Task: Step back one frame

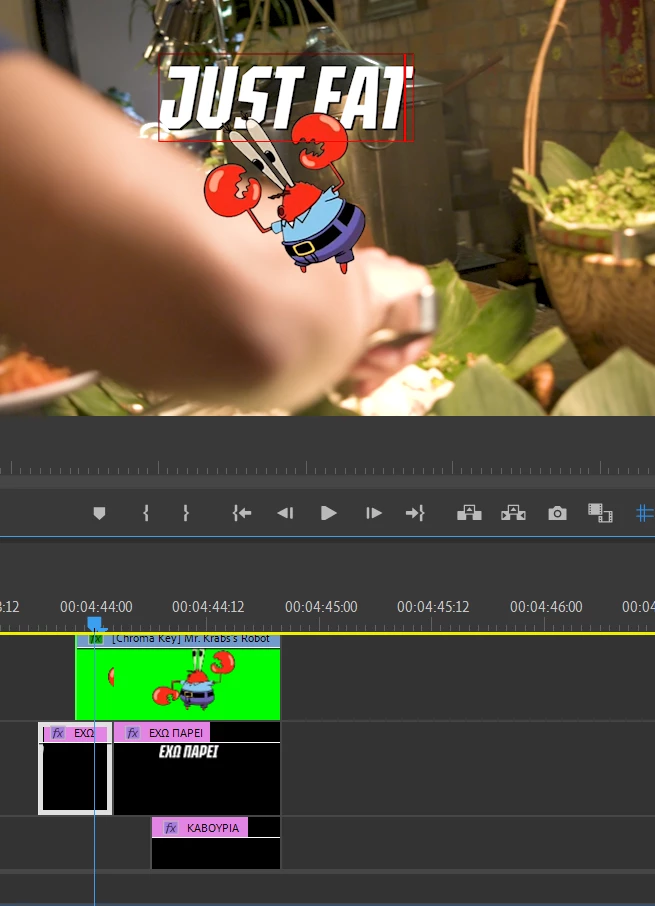Action: coord(285,513)
